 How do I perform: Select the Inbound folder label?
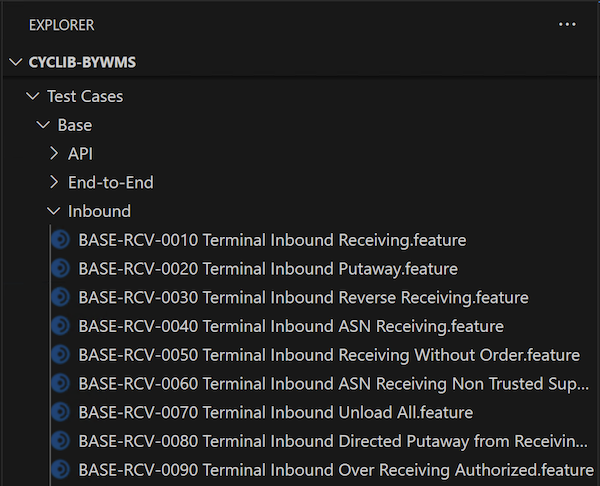(99, 211)
